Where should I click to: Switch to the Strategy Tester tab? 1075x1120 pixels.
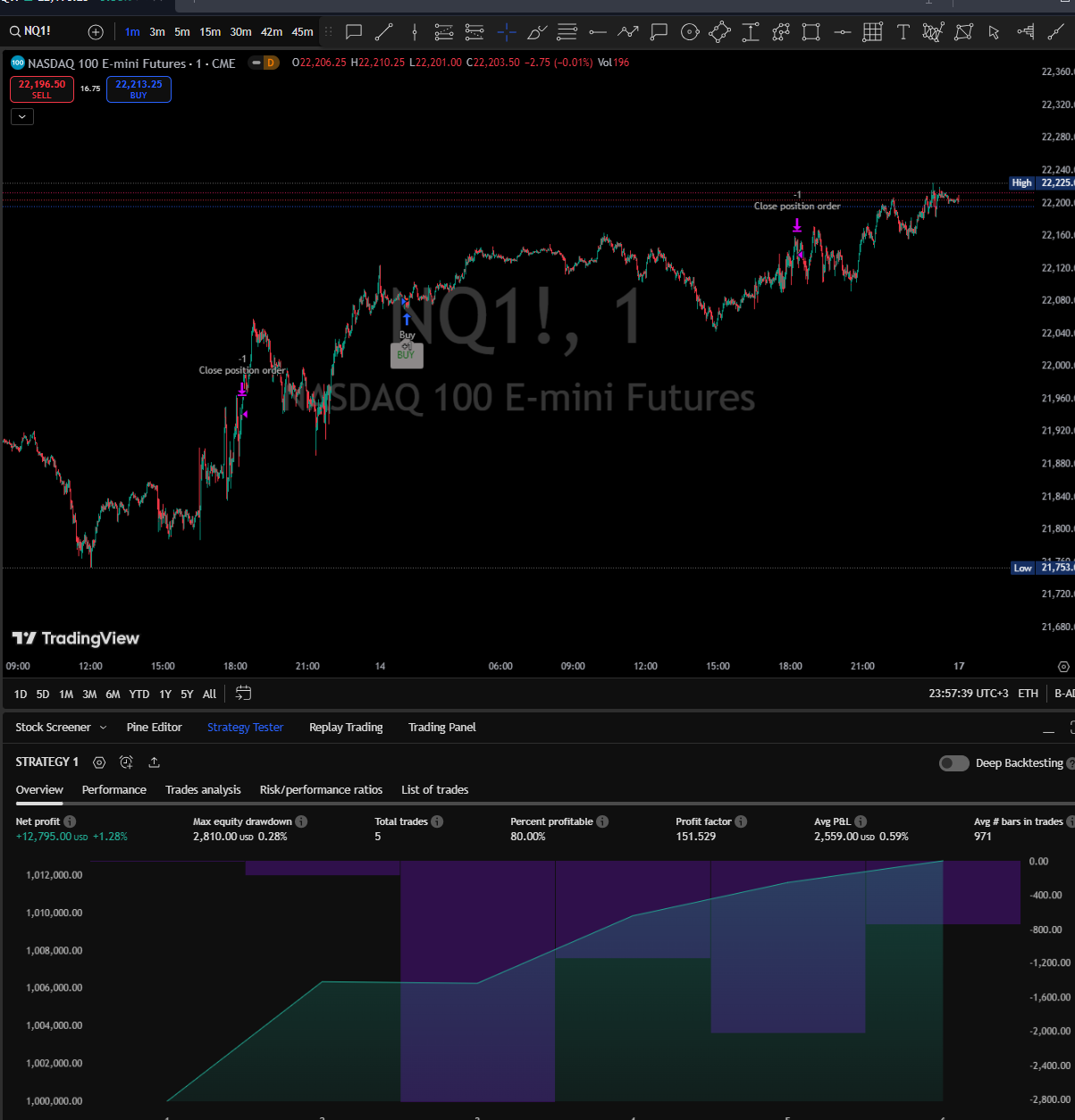click(x=245, y=728)
